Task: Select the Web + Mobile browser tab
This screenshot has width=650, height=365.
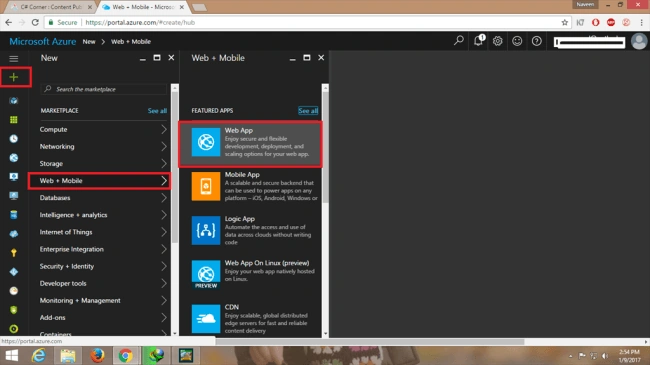Action: click(x=143, y=7)
